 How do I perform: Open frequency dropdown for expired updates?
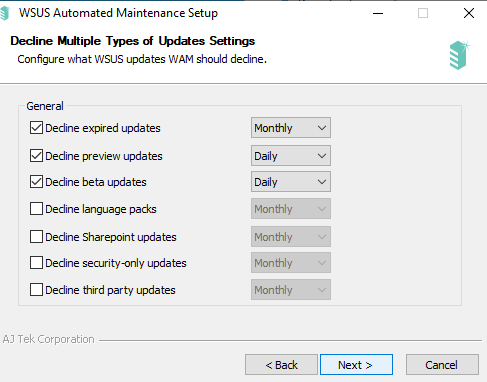click(291, 127)
